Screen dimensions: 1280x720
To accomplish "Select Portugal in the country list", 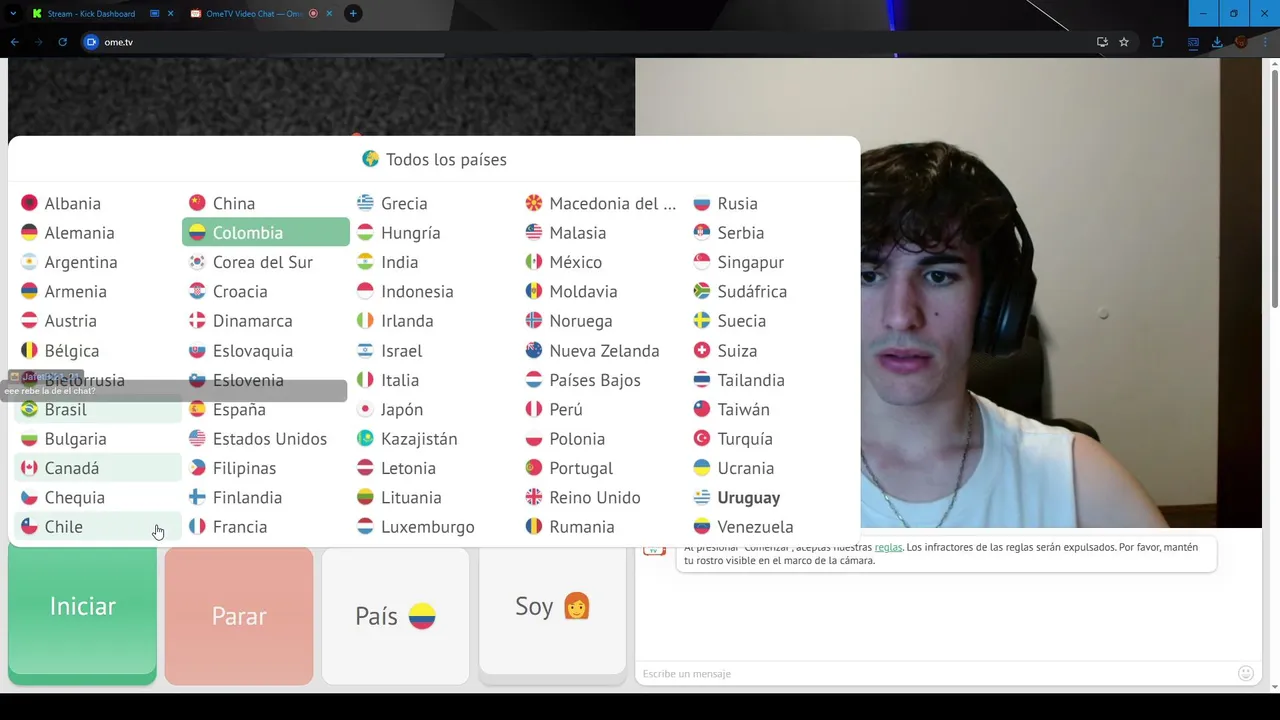I will [x=601, y=468].
